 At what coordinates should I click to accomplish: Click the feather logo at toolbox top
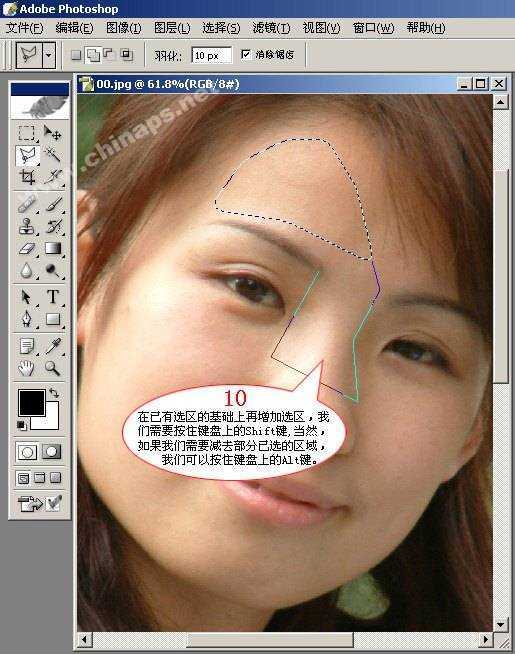(40, 106)
